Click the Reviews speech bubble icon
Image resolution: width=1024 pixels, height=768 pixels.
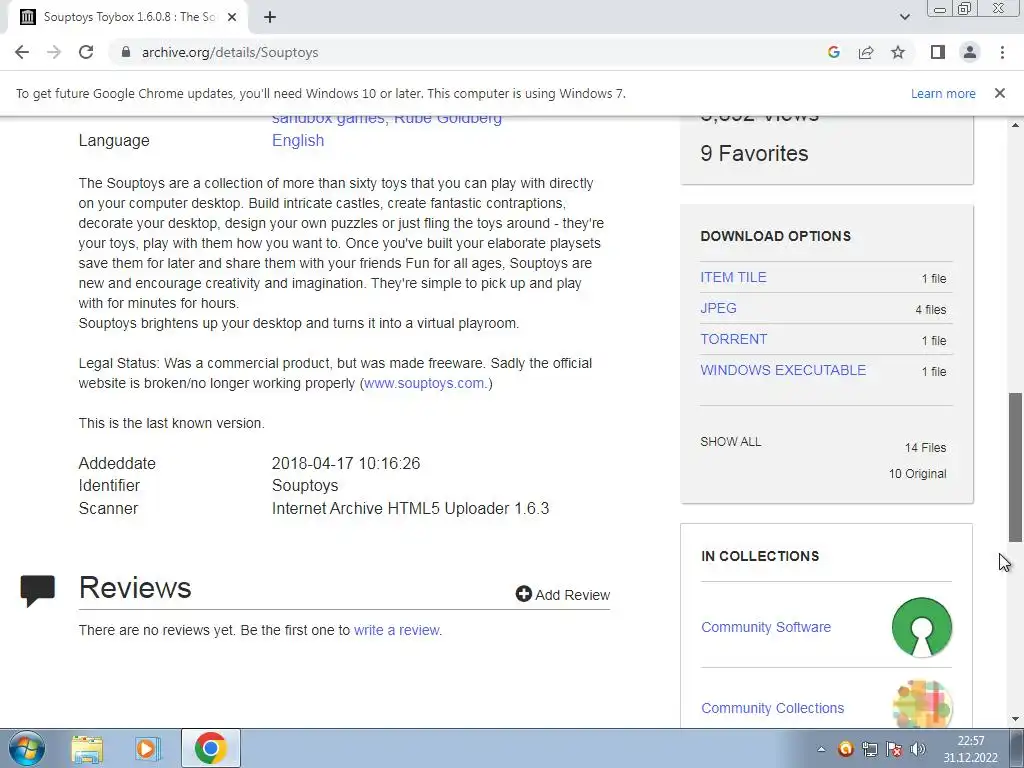[x=38, y=590]
